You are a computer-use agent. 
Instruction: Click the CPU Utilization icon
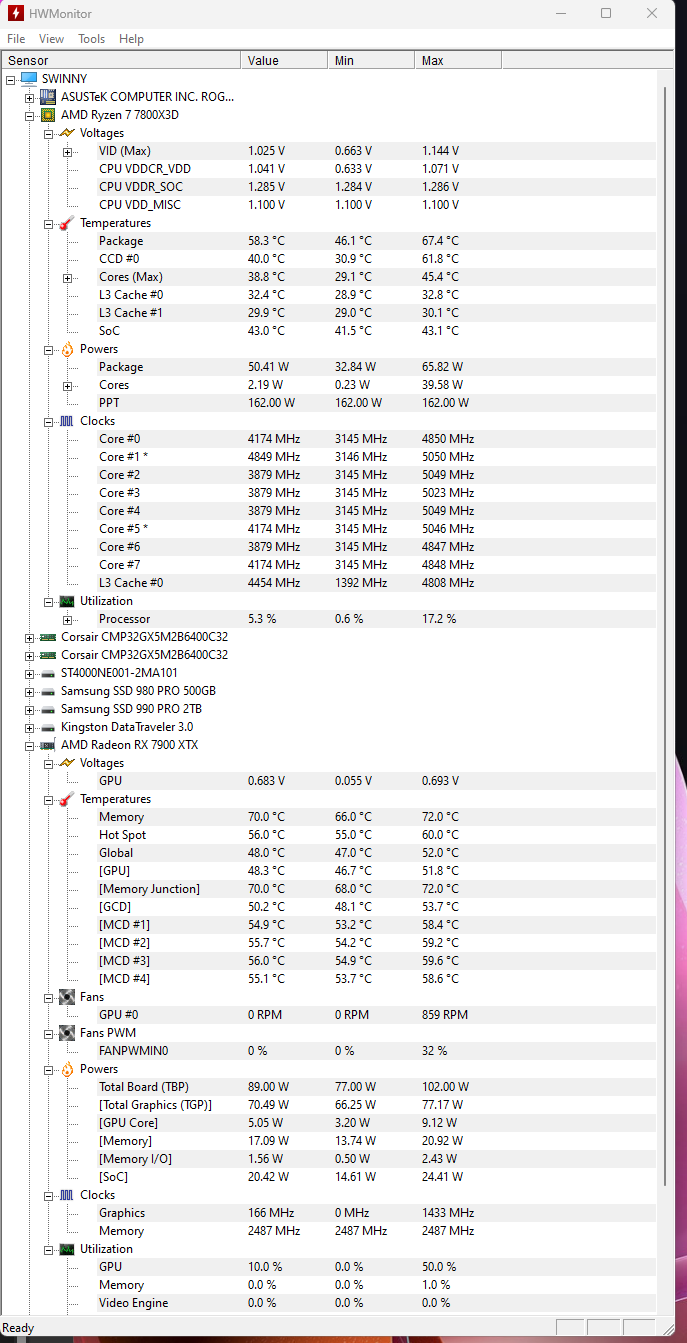click(67, 601)
